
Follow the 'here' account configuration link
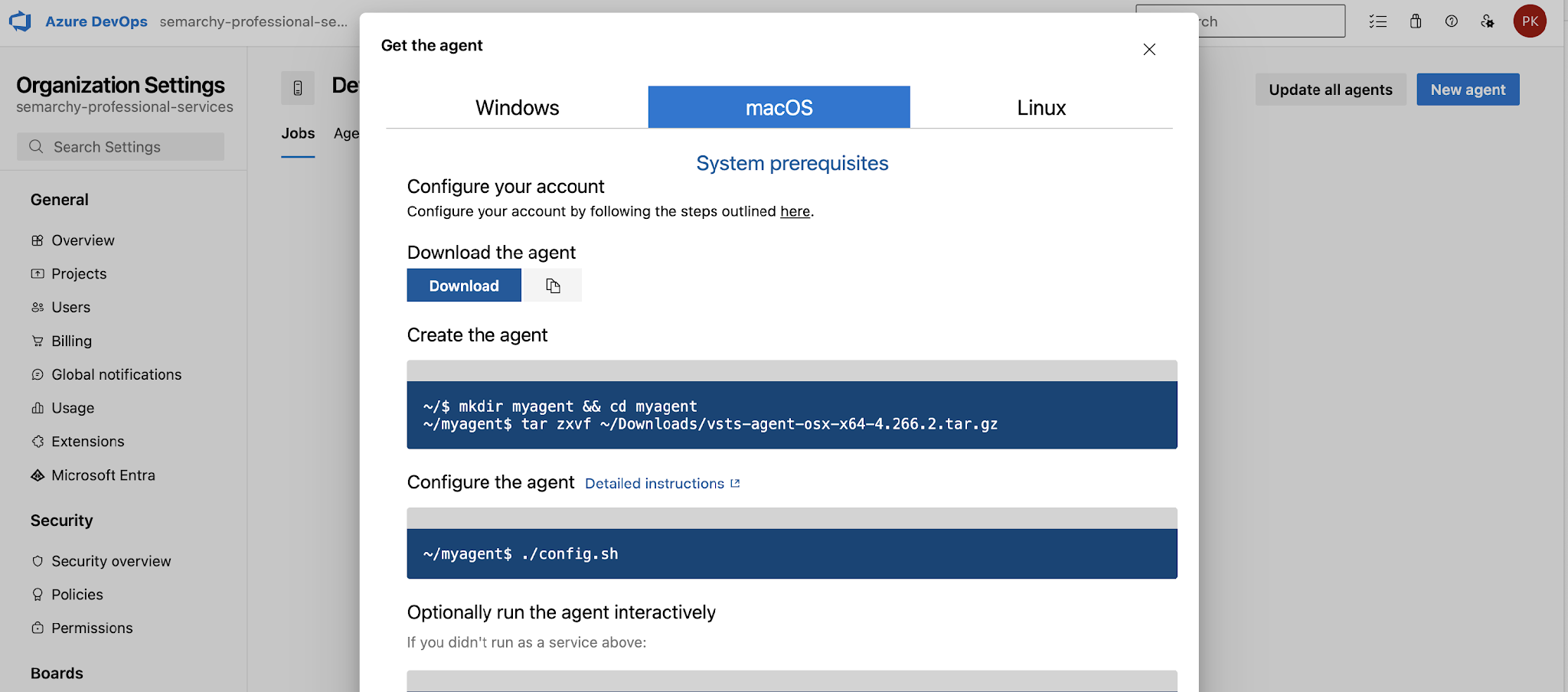point(795,211)
